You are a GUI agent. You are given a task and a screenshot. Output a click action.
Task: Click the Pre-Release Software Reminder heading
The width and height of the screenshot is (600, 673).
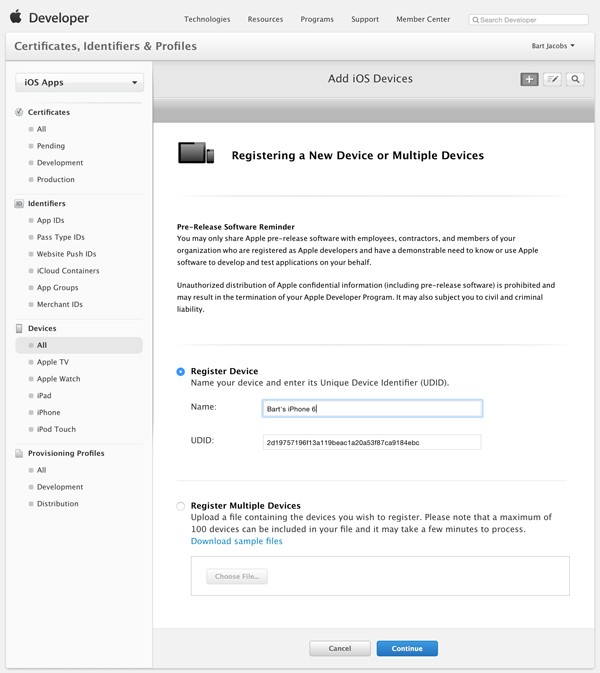pos(236,227)
